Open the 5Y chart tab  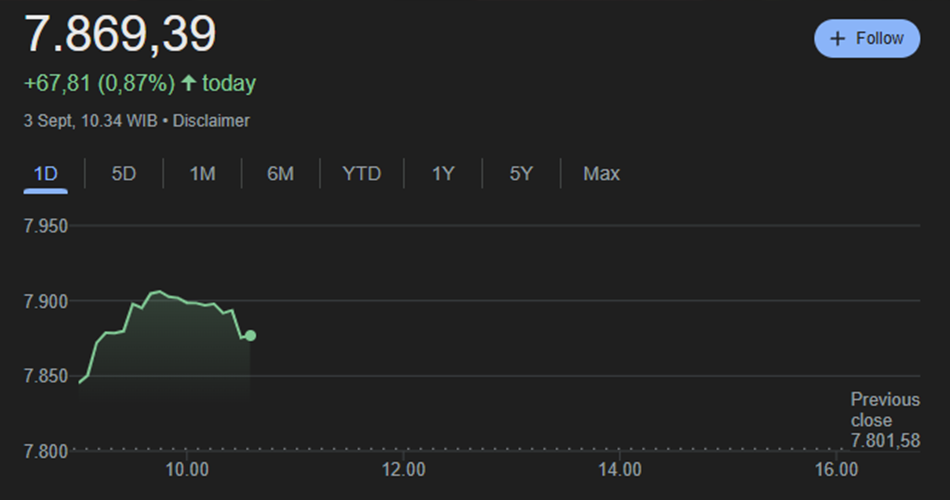point(521,174)
